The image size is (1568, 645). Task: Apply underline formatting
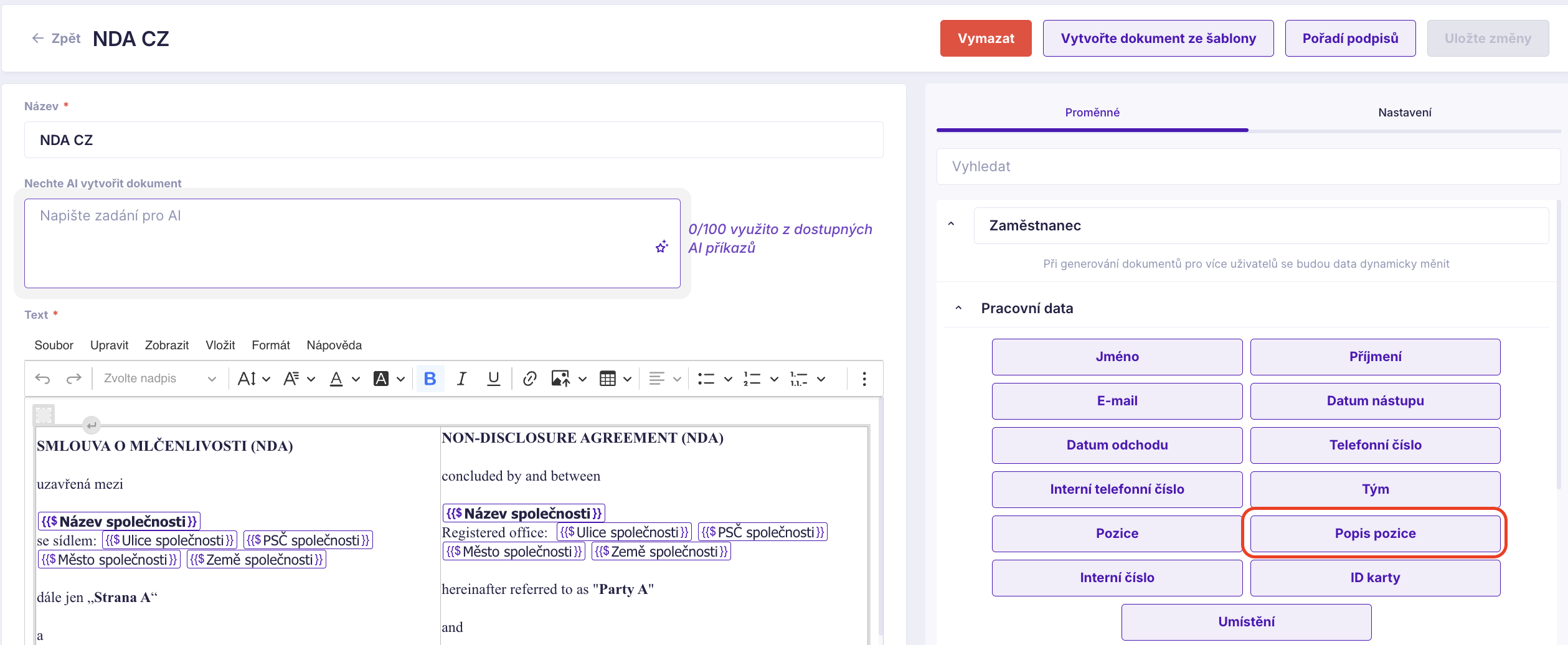(x=493, y=379)
